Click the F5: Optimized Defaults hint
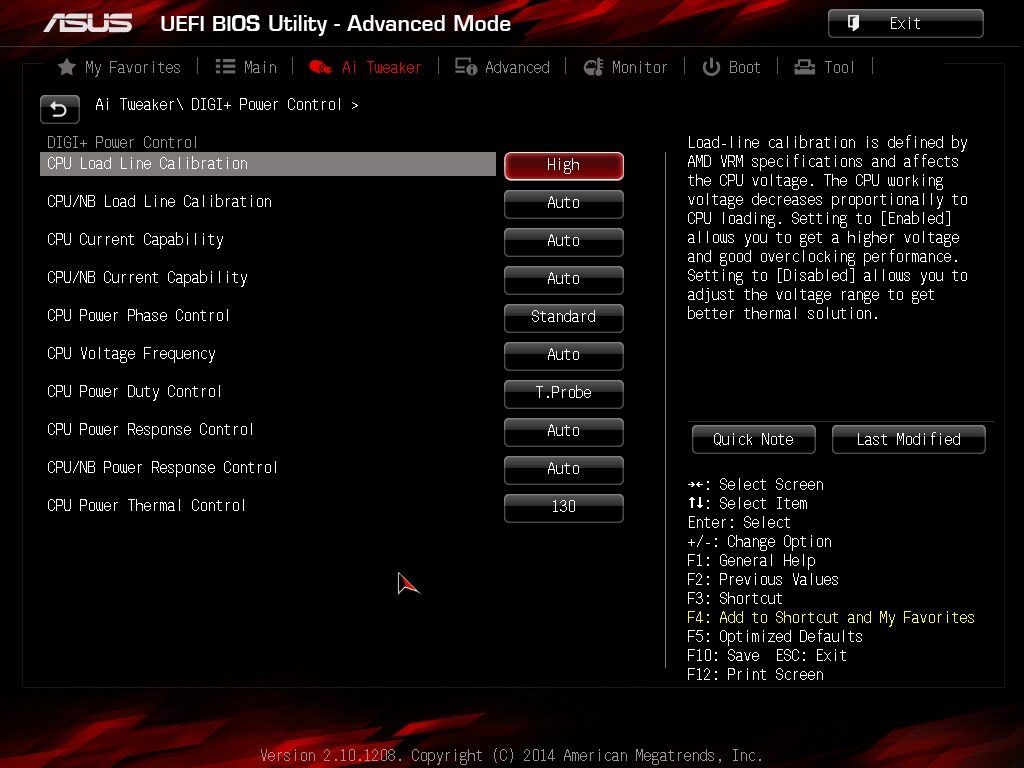The image size is (1024, 768). 775,637
